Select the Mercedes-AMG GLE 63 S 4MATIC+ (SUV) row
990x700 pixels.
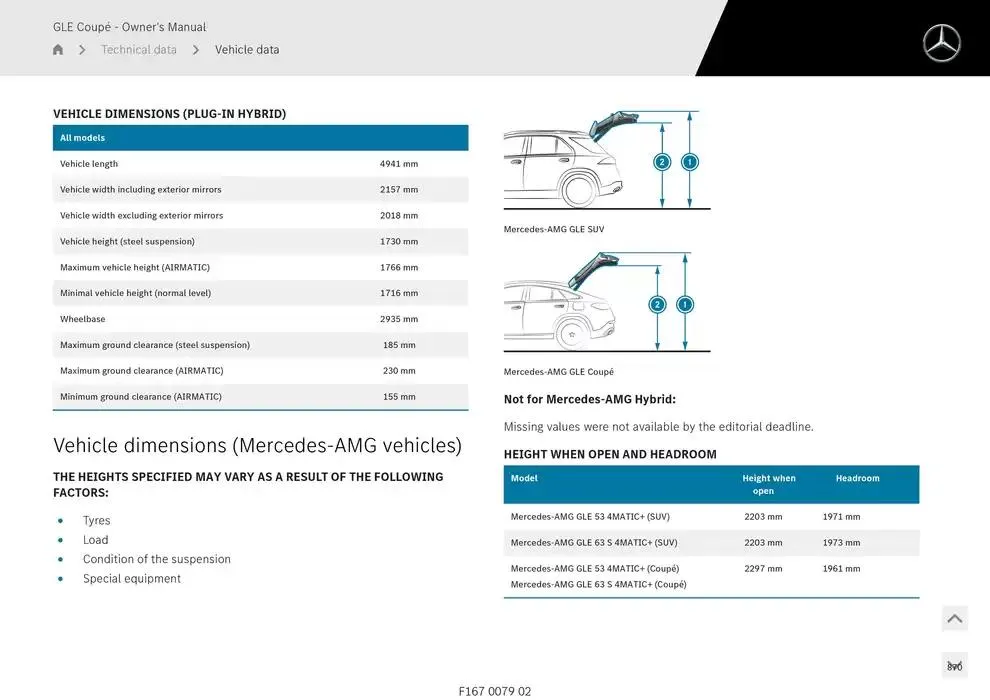[710, 543]
